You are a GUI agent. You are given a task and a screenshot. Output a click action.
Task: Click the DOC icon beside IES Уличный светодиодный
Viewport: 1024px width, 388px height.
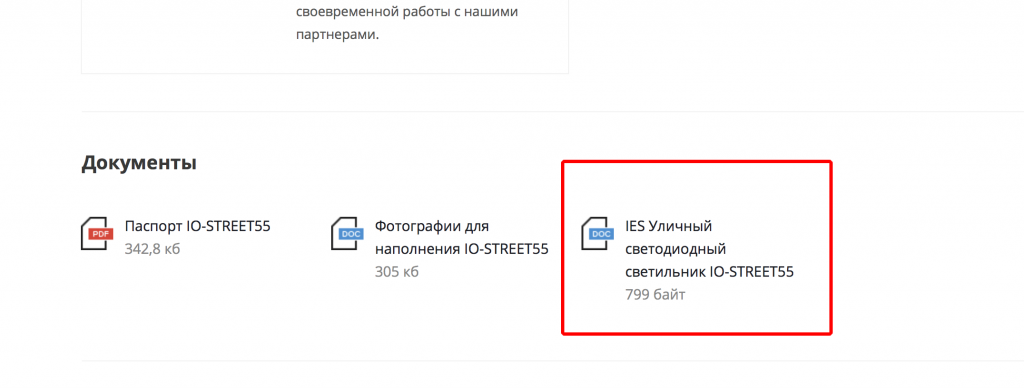click(598, 233)
